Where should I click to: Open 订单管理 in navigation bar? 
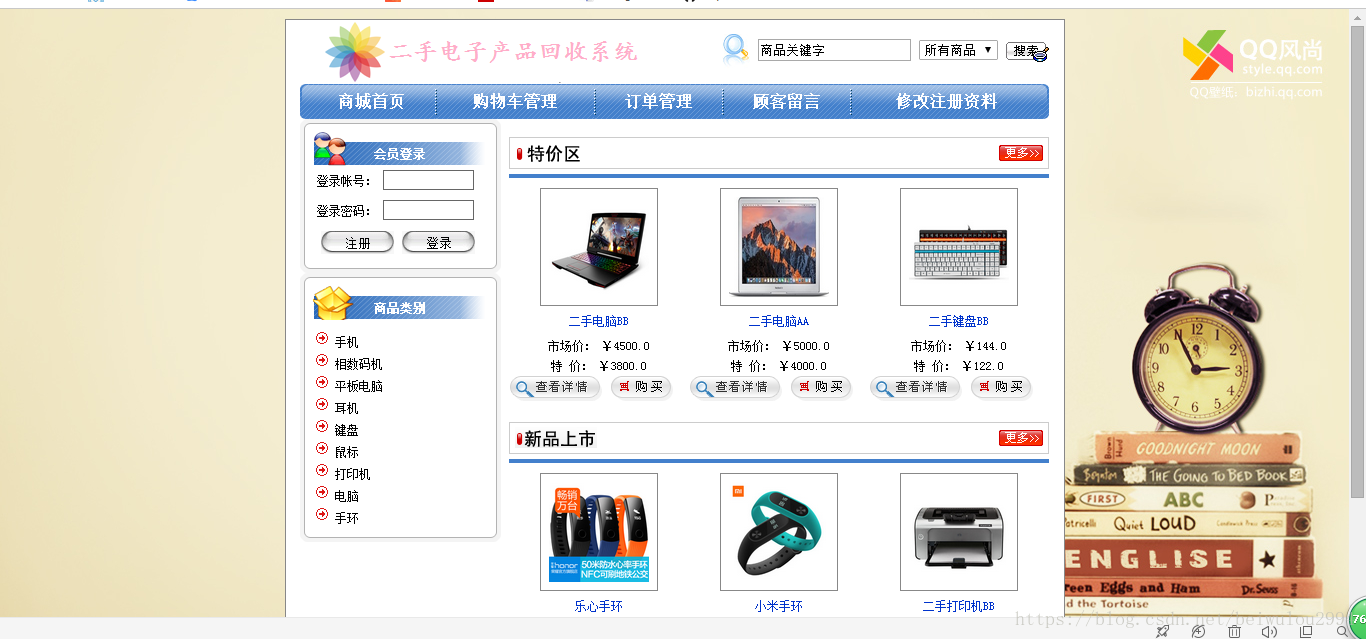pyautogui.click(x=659, y=102)
